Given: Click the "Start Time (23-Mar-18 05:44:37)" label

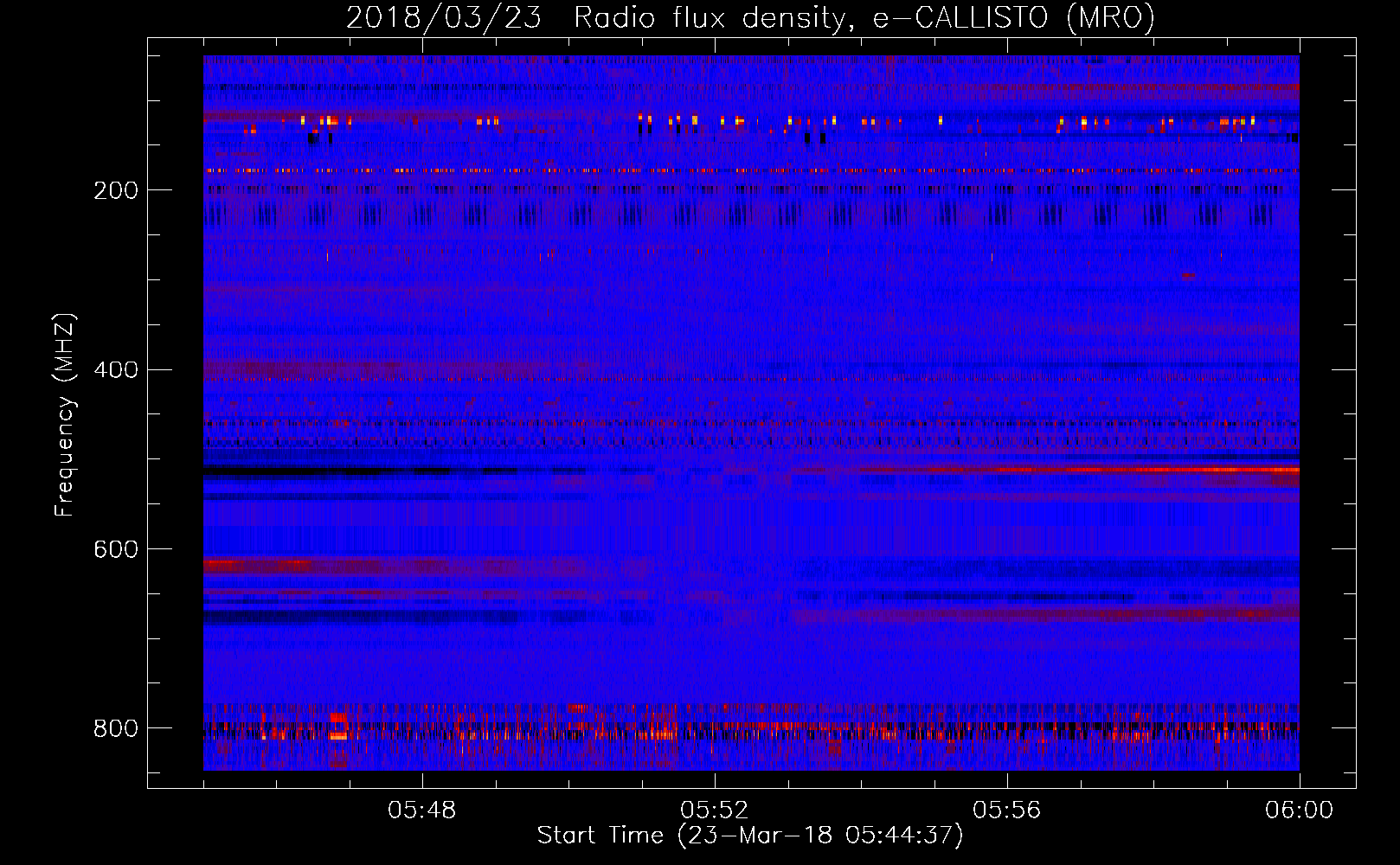Looking at the screenshot, I should coord(750,836).
